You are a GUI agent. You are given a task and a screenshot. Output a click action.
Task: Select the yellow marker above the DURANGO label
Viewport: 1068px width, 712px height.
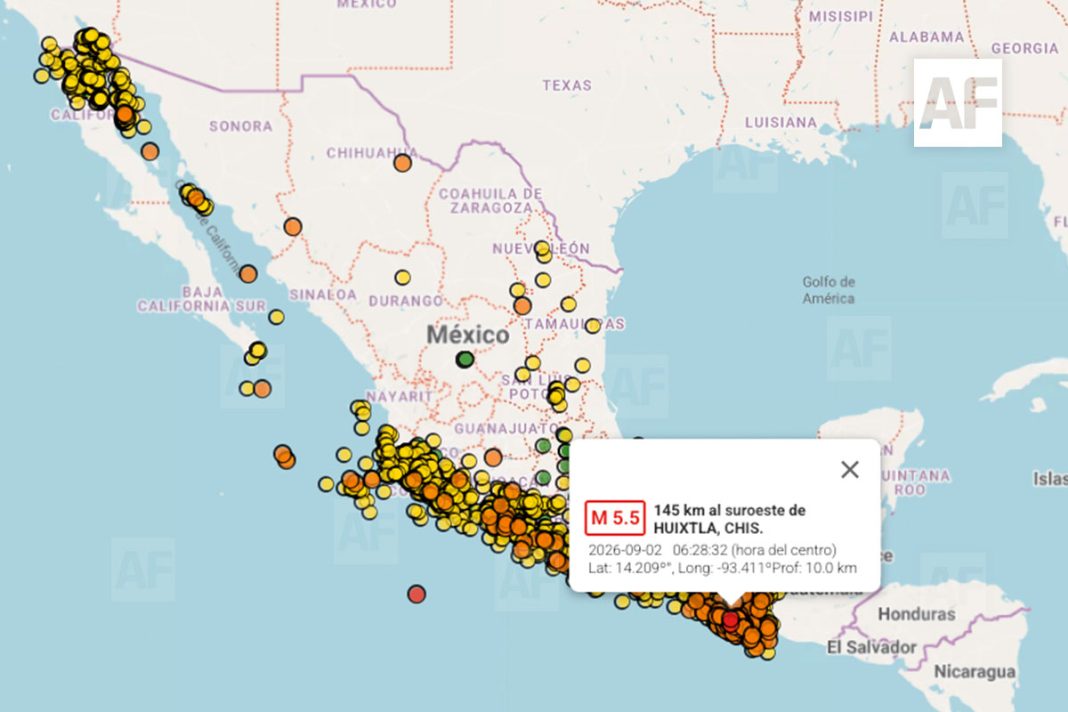pyautogui.click(x=403, y=277)
